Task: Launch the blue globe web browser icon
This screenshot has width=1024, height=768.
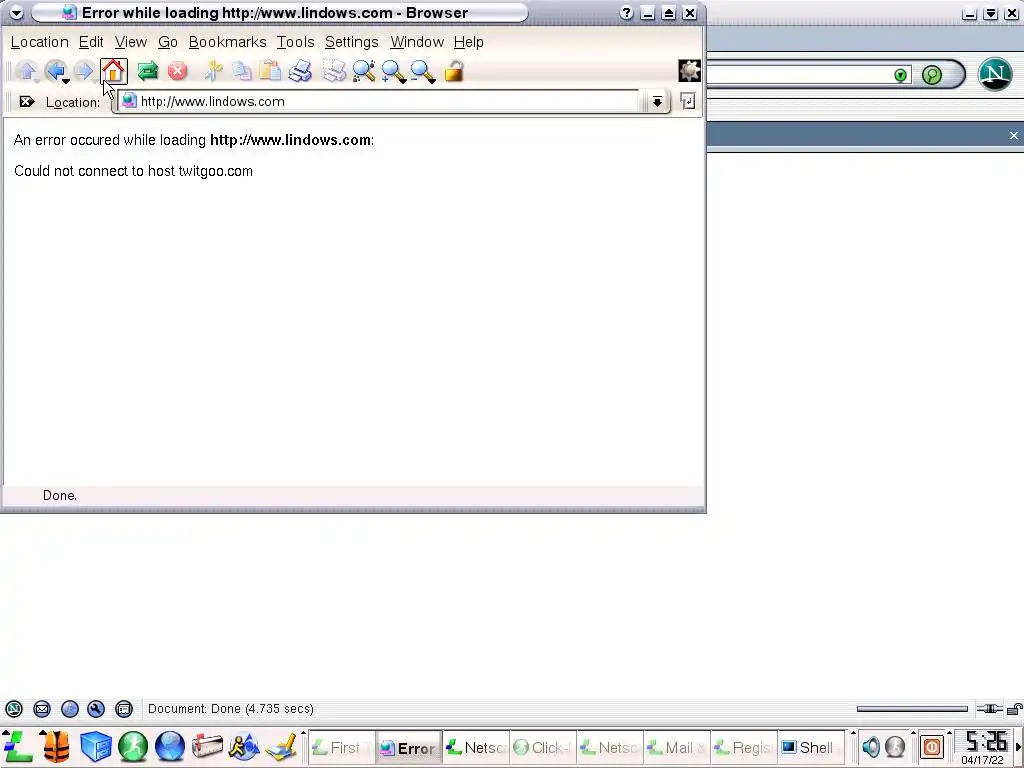Action: [170, 746]
